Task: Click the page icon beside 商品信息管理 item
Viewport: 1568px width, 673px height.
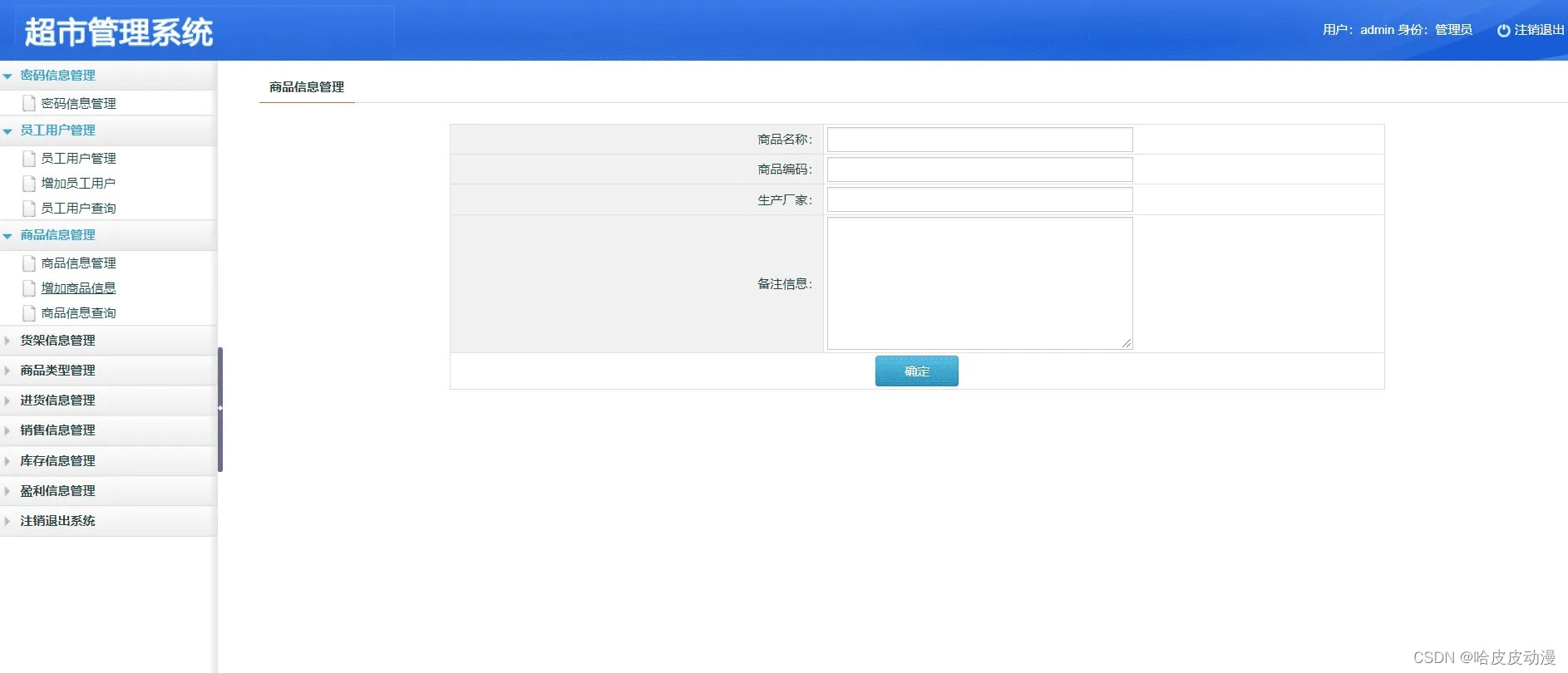Action: pos(29,263)
